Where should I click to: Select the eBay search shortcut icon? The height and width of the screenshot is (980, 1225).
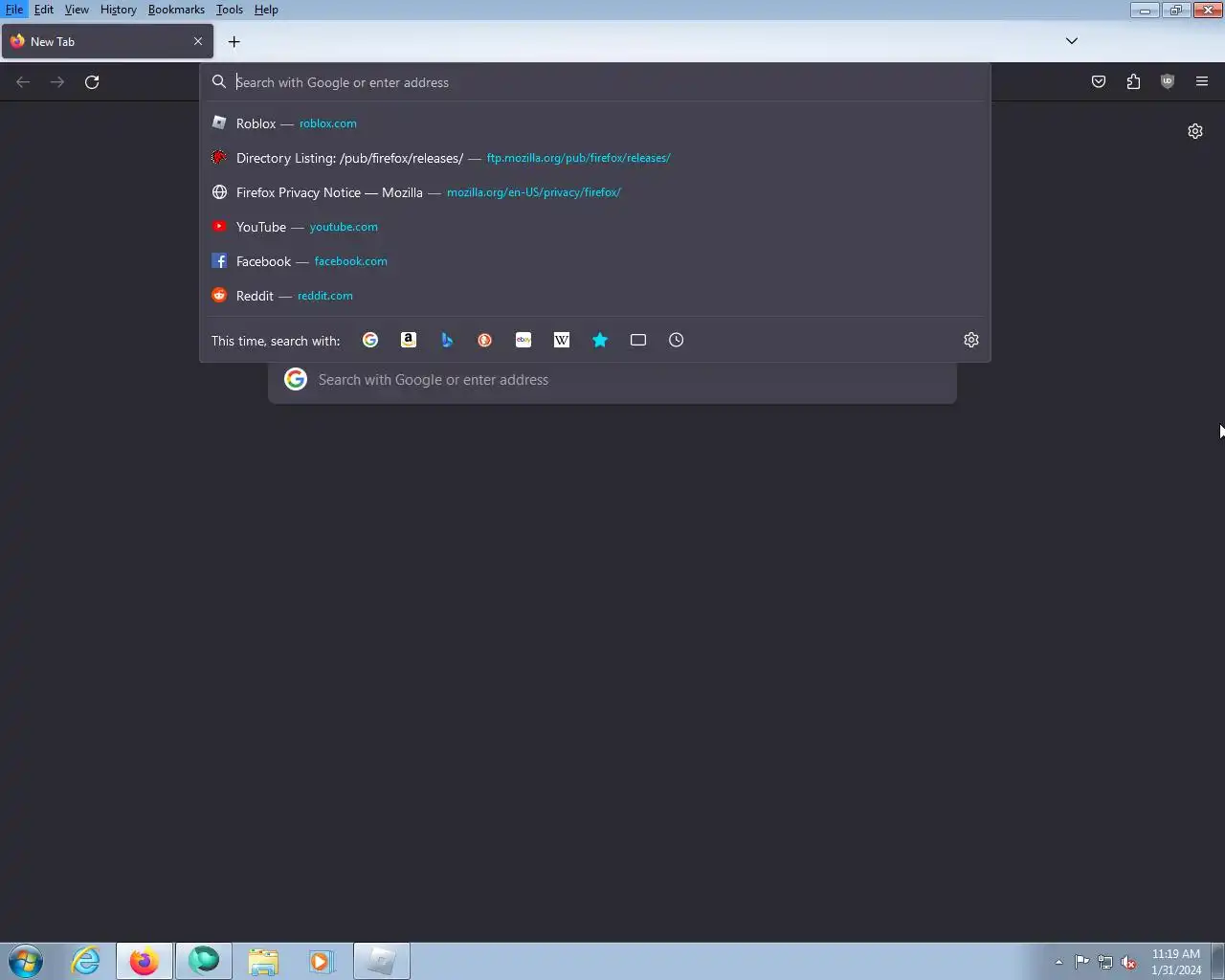[523, 340]
